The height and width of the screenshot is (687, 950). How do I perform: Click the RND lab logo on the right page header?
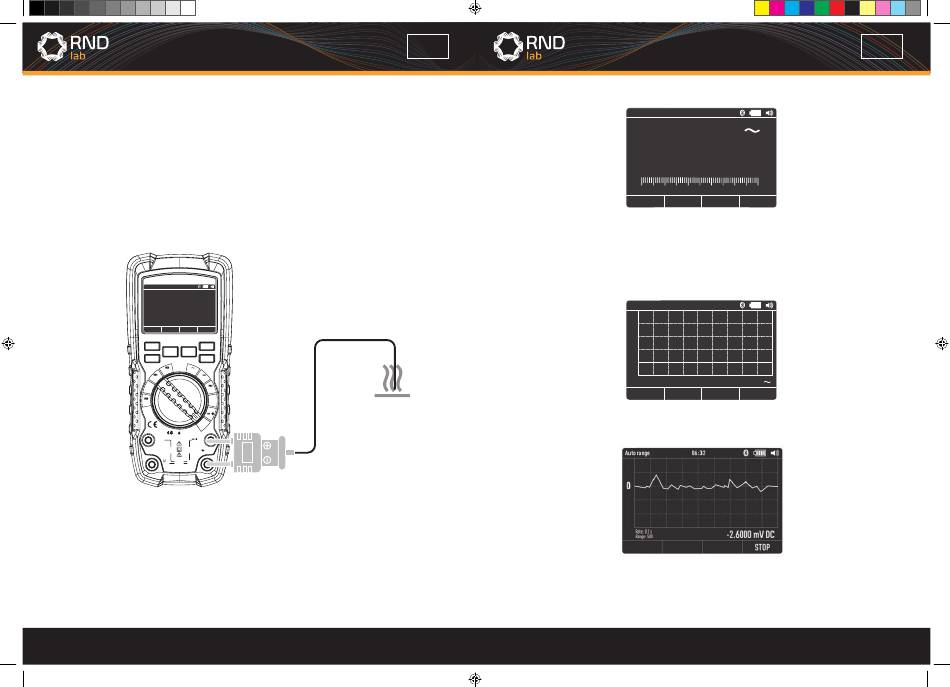(x=529, y=46)
